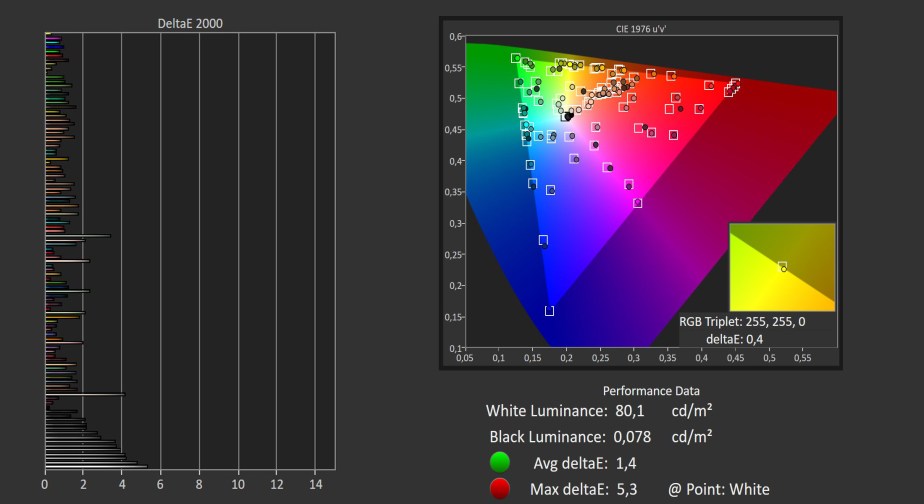Click the blue primary square marker in the CIE chart
This screenshot has height=504, width=924.
pos(549,311)
